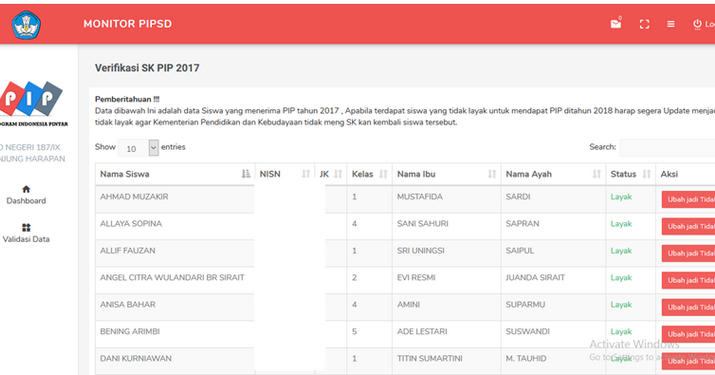
Task: Sort table by Nama Ibu column
Action: pyautogui.click(x=446, y=174)
